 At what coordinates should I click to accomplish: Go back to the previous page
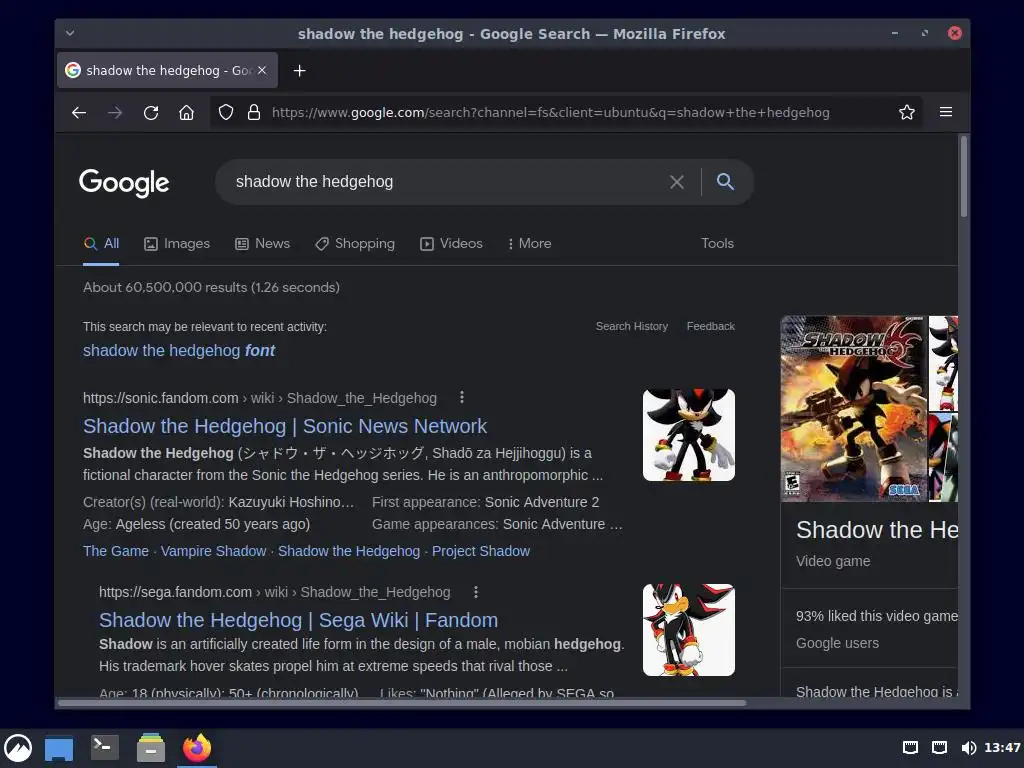pos(79,112)
